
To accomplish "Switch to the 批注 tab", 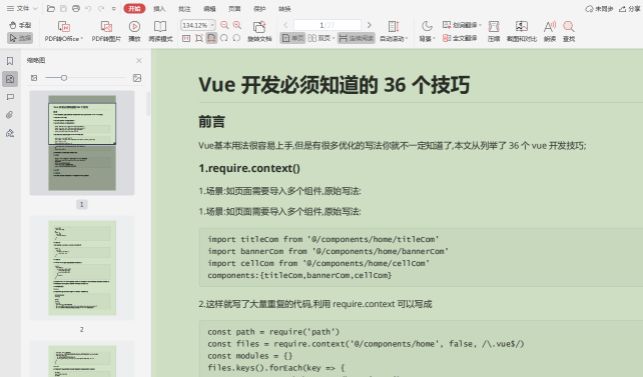I will tap(185, 9).
